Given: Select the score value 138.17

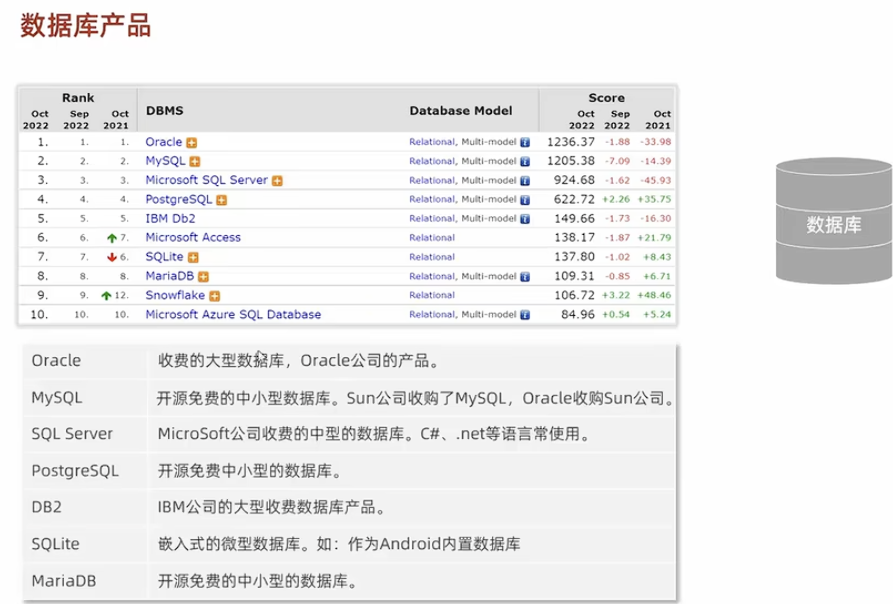Looking at the screenshot, I should pos(574,237).
